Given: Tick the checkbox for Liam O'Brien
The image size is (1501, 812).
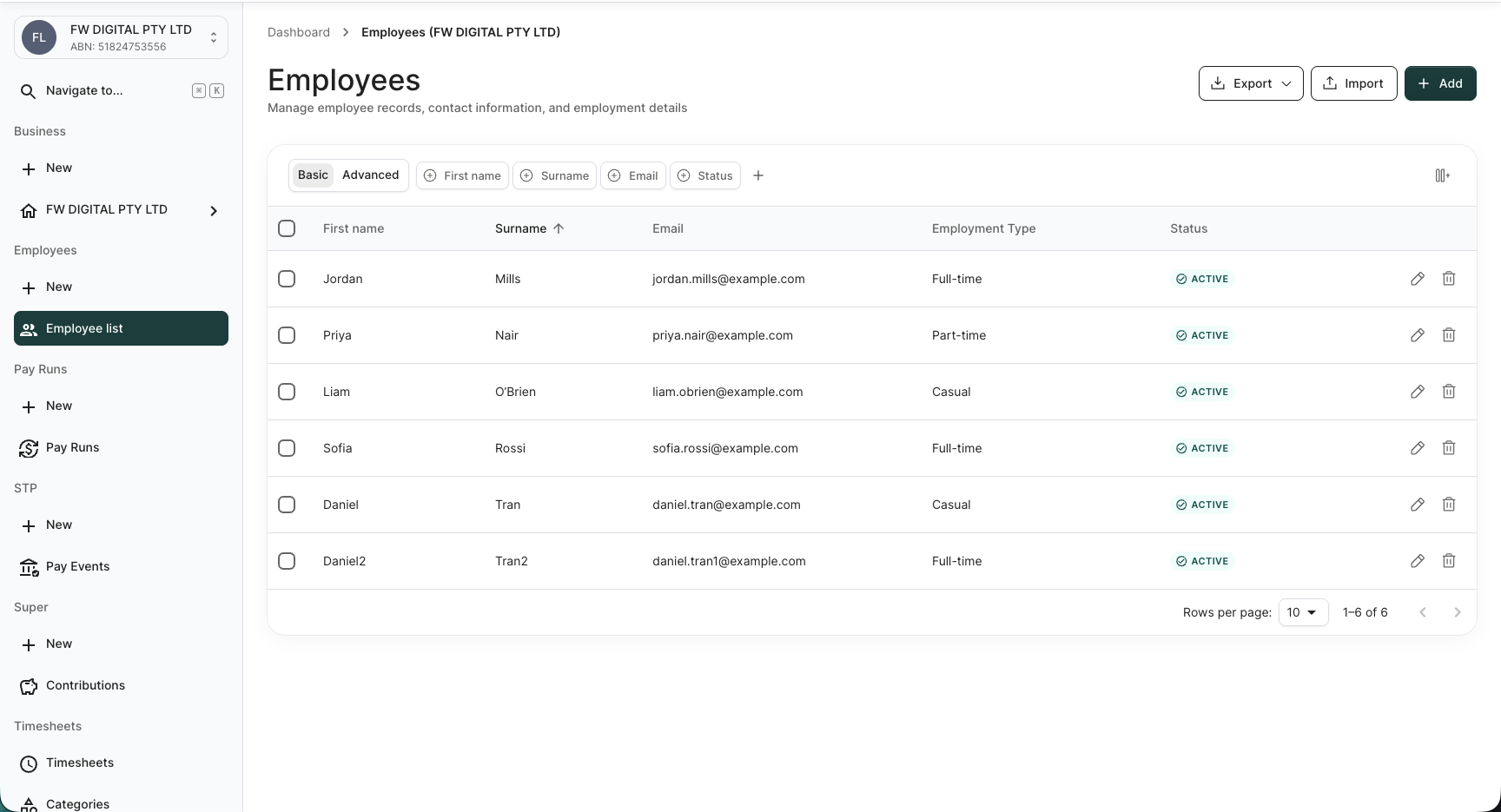Looking at the screenshot, I should pyautogui.click(x=287, y=392).
